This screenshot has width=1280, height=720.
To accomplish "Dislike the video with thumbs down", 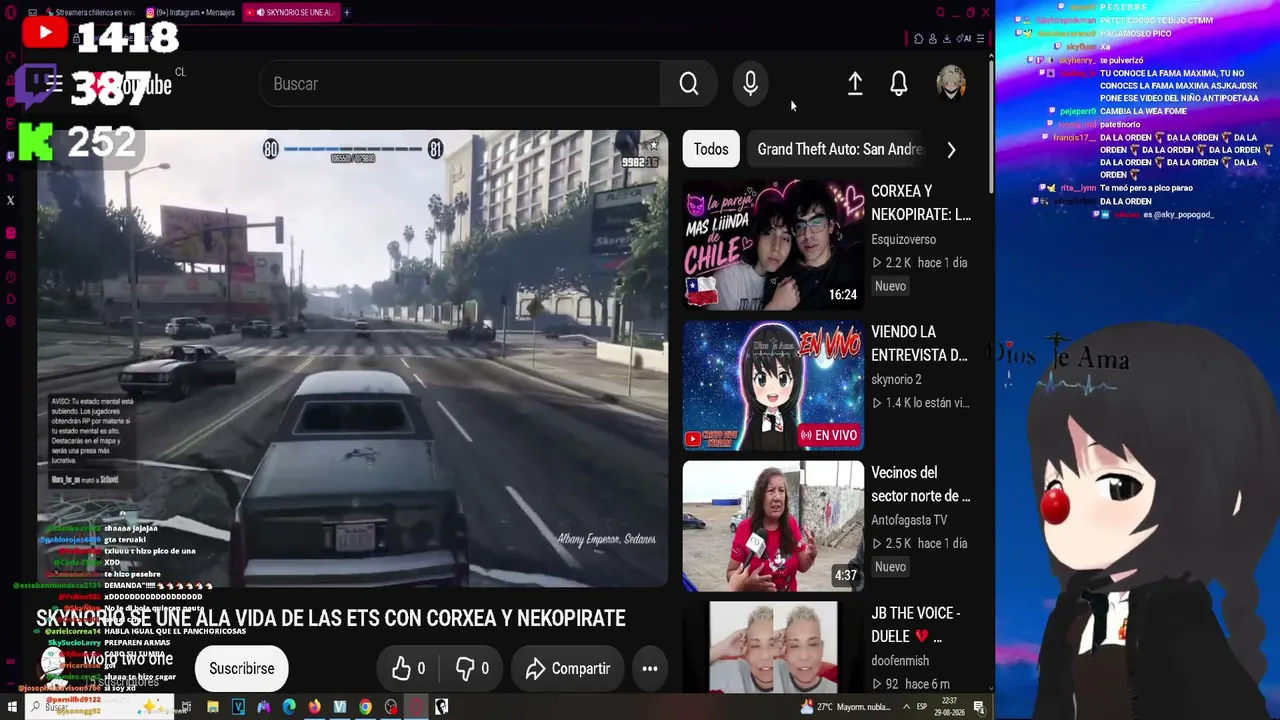I will (472, 669).
